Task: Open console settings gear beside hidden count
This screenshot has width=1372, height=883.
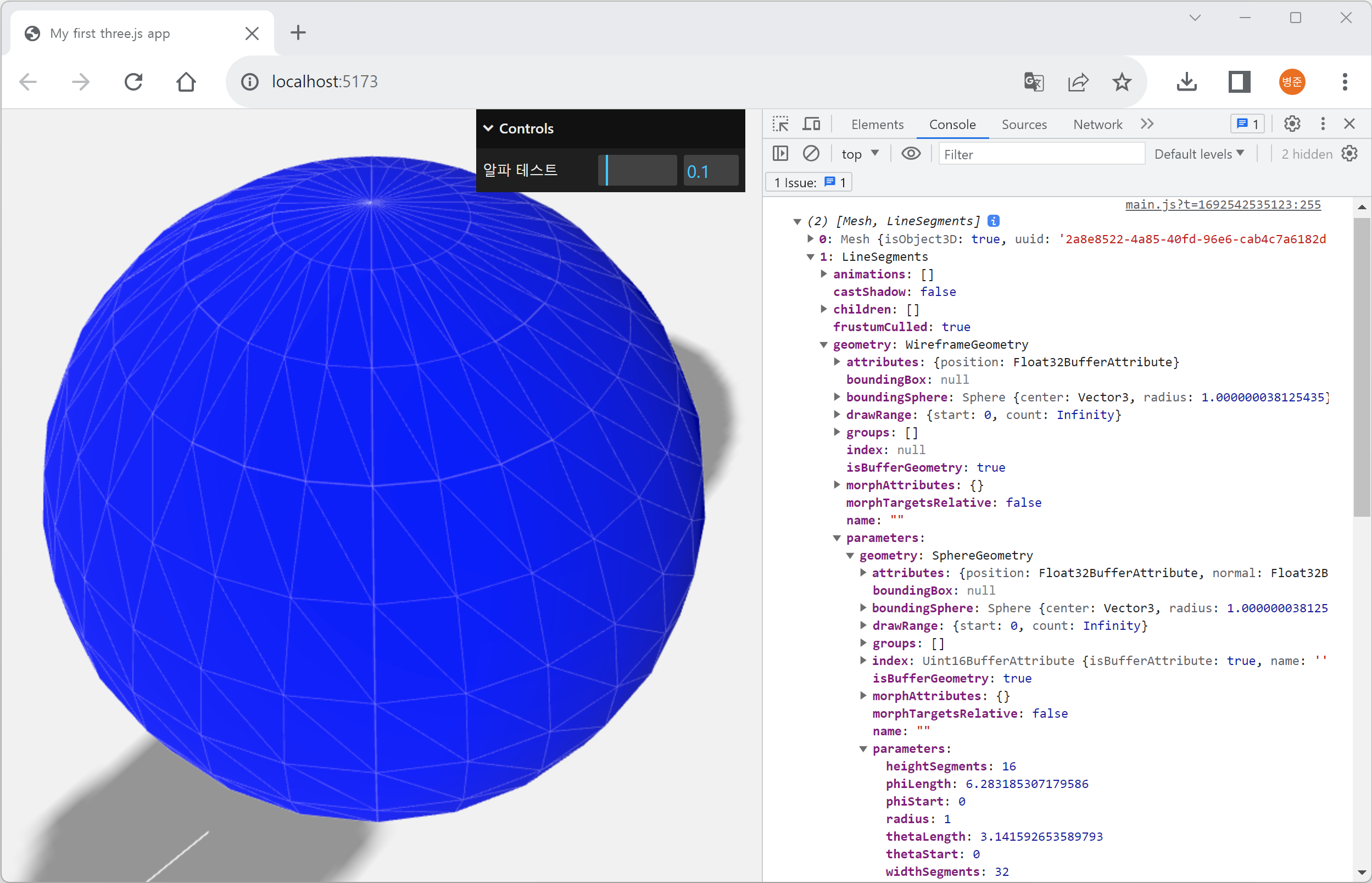Action: point(1349,154)
